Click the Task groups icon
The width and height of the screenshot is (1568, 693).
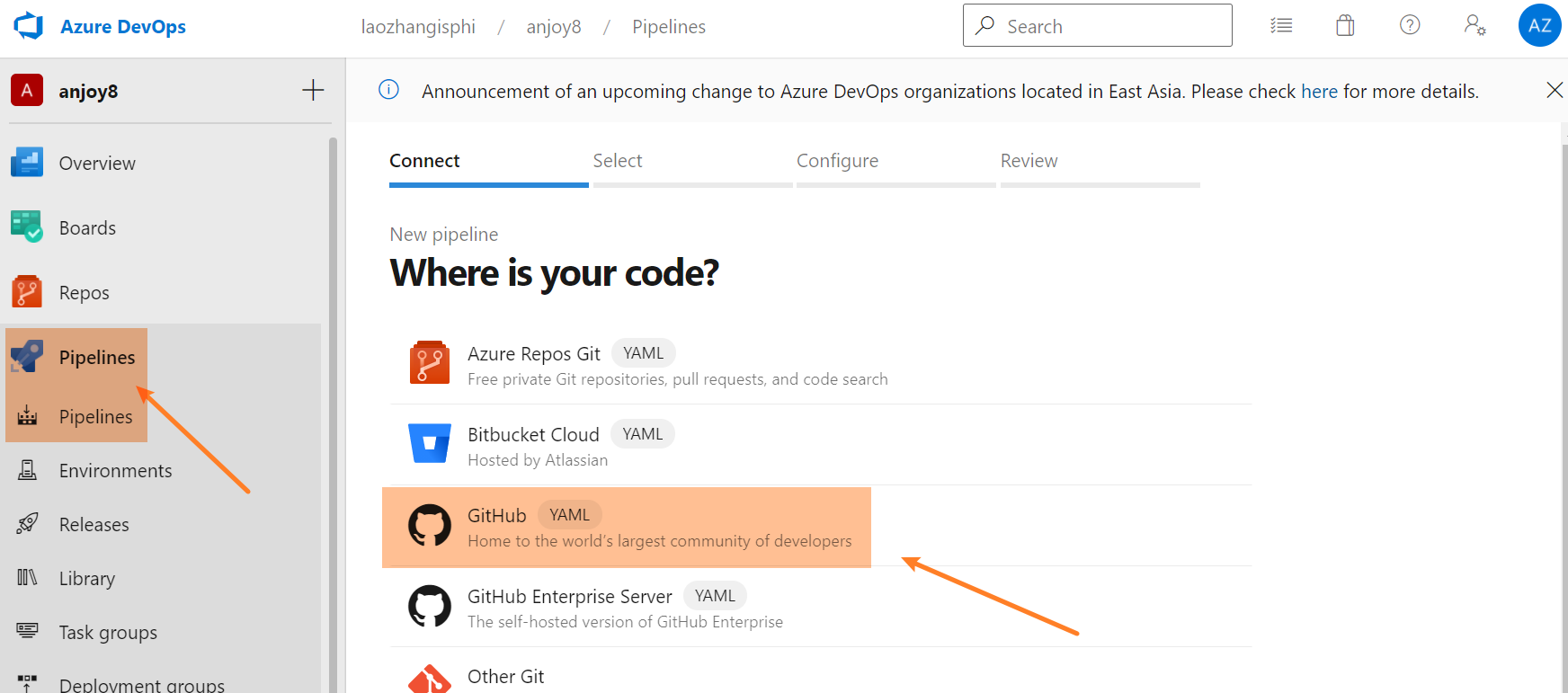[27, 630]
